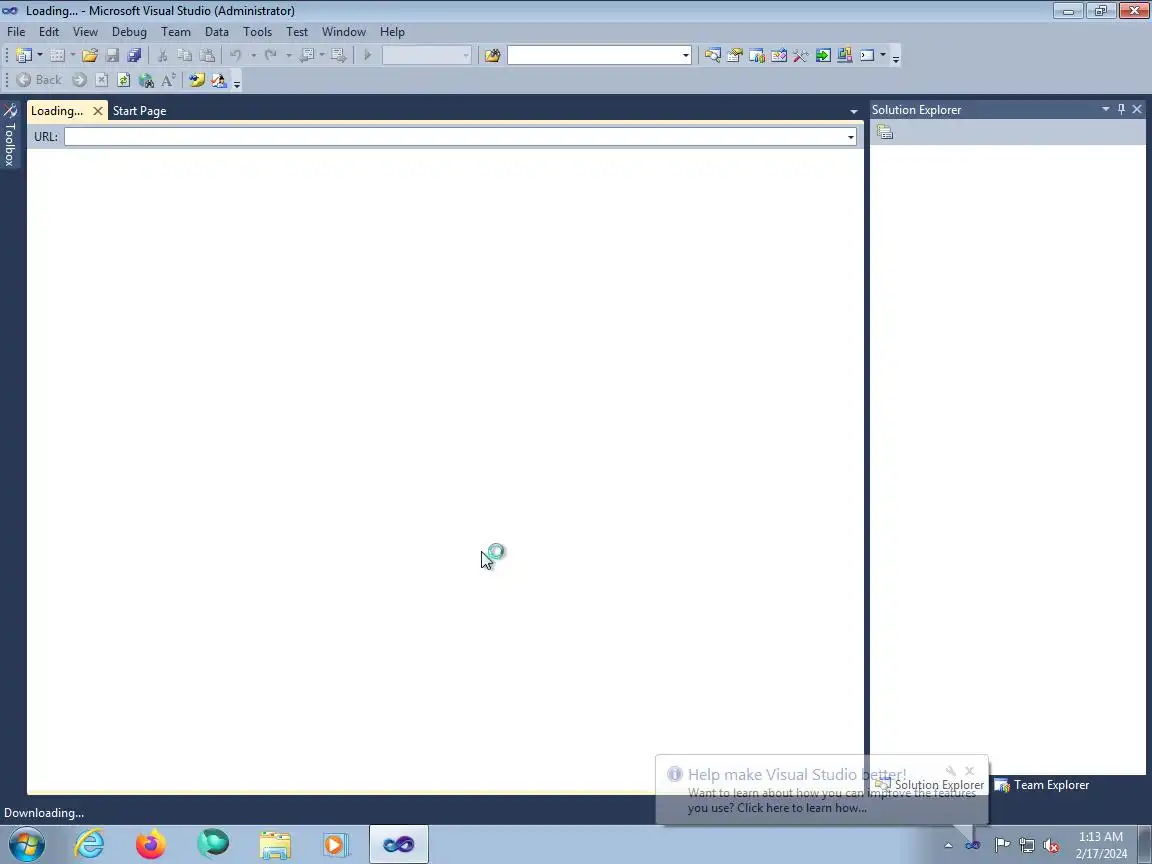Click the Add New Item toolbar icon
This screenshot has width=1152, height=864.
(57, 55)
